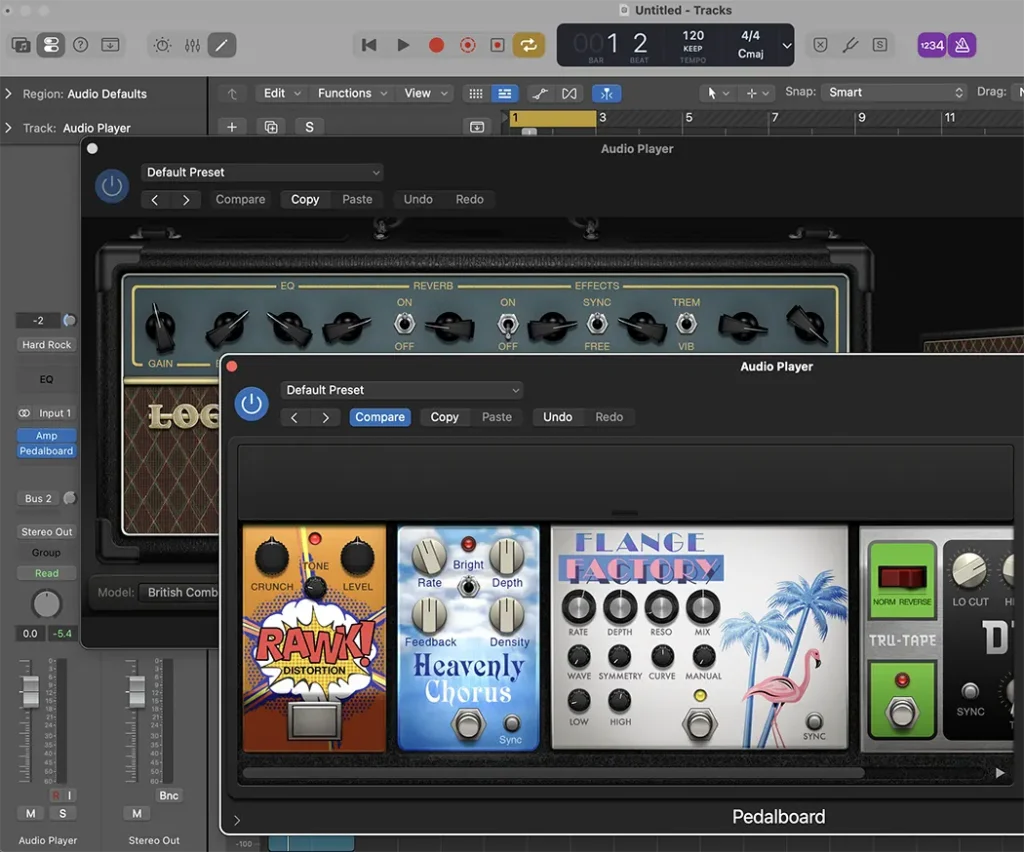Open the Mixer sliders icon

(x=193, y=45)
